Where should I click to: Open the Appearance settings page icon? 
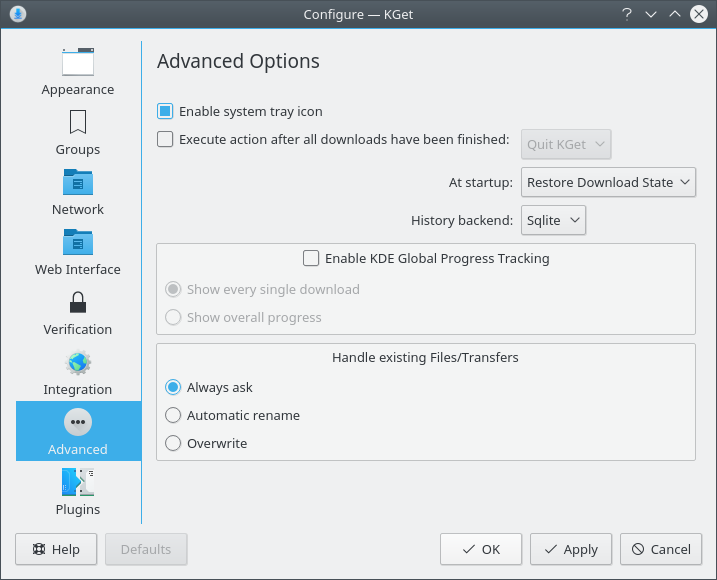pyautogui.click(x=78, y=63)
